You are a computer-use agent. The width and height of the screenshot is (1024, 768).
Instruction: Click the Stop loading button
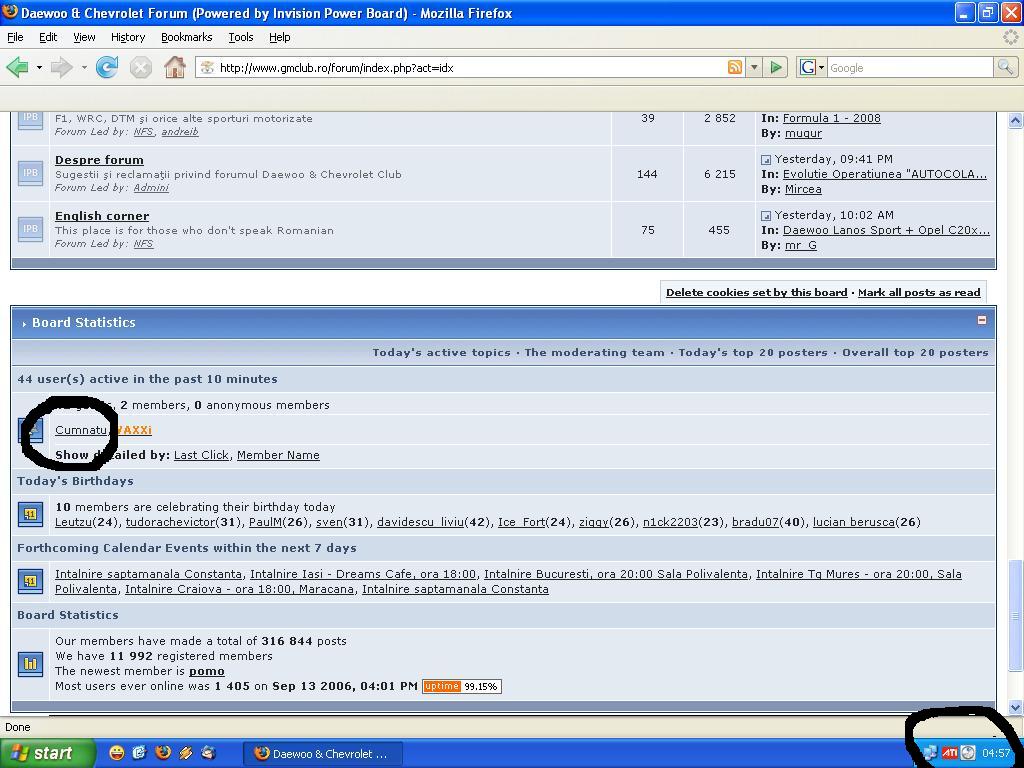[140, 67]
